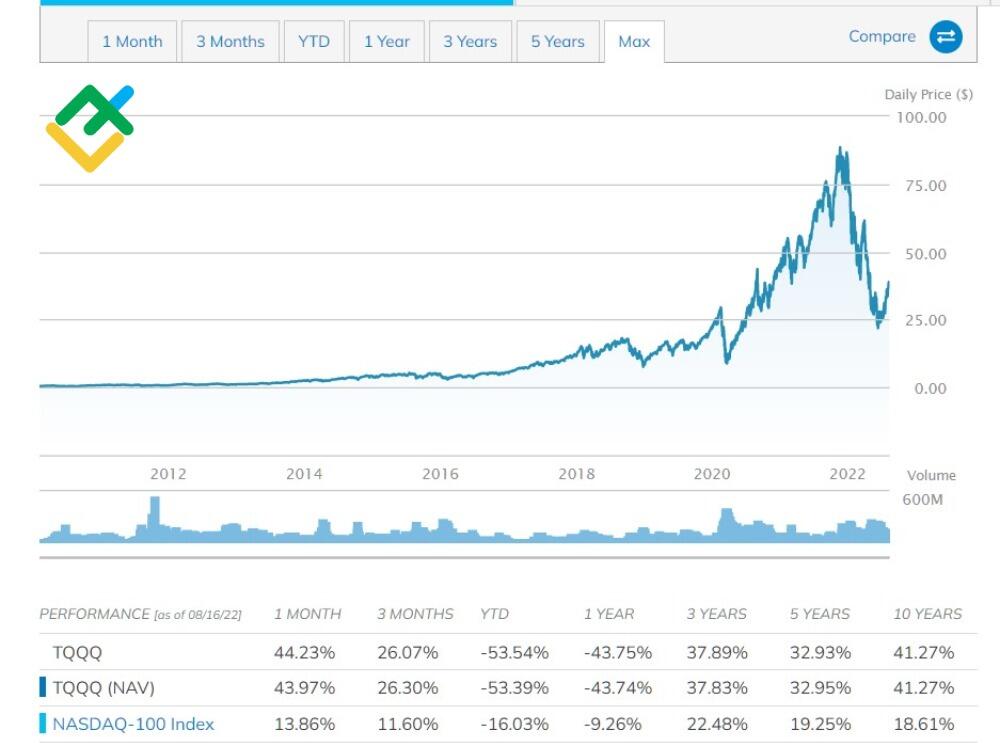Image resolution: width=1000 pixels, height=743 pixels.
Task: Click the PERFORMANCE as of 08/16/22 label
Action: click(140, 614)
